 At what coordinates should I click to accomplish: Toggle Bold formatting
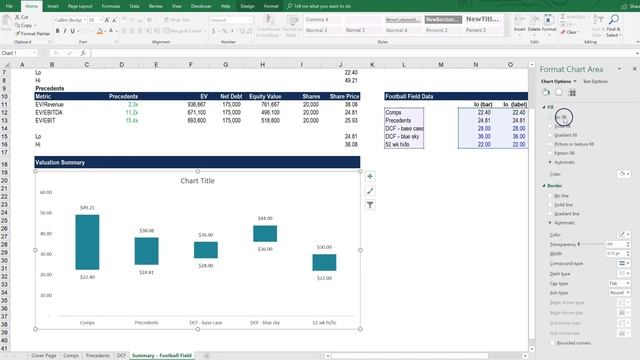(58, 31)
